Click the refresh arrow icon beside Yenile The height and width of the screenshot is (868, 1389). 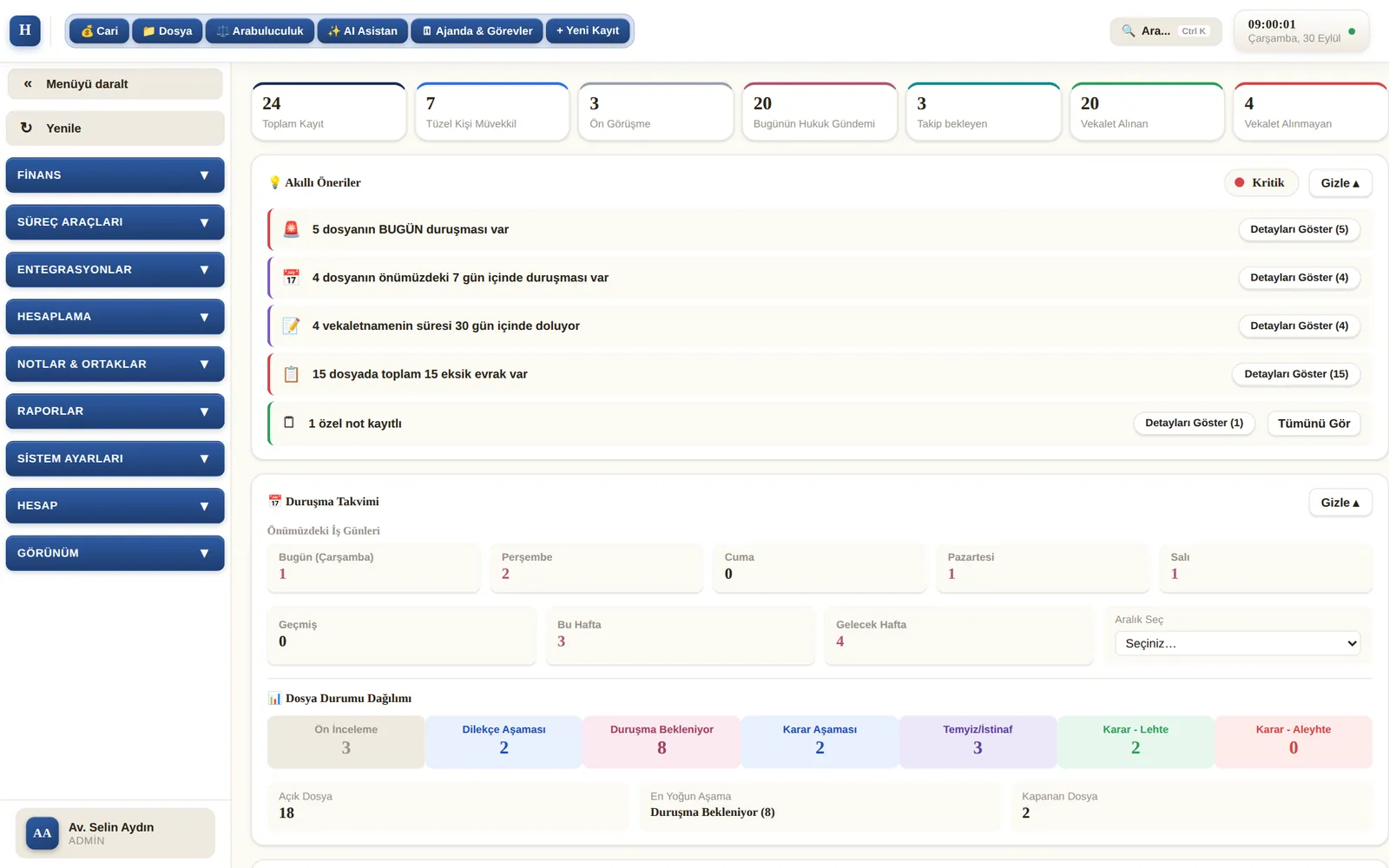(26, 128)
